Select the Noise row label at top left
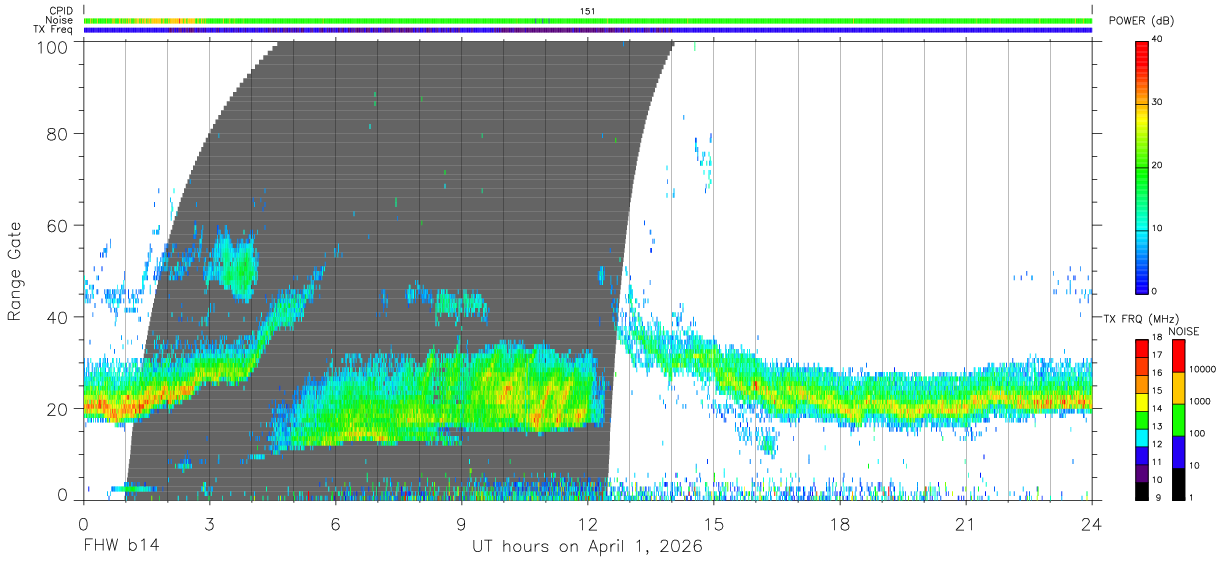The image size is (1228, 567). [60, 20]
